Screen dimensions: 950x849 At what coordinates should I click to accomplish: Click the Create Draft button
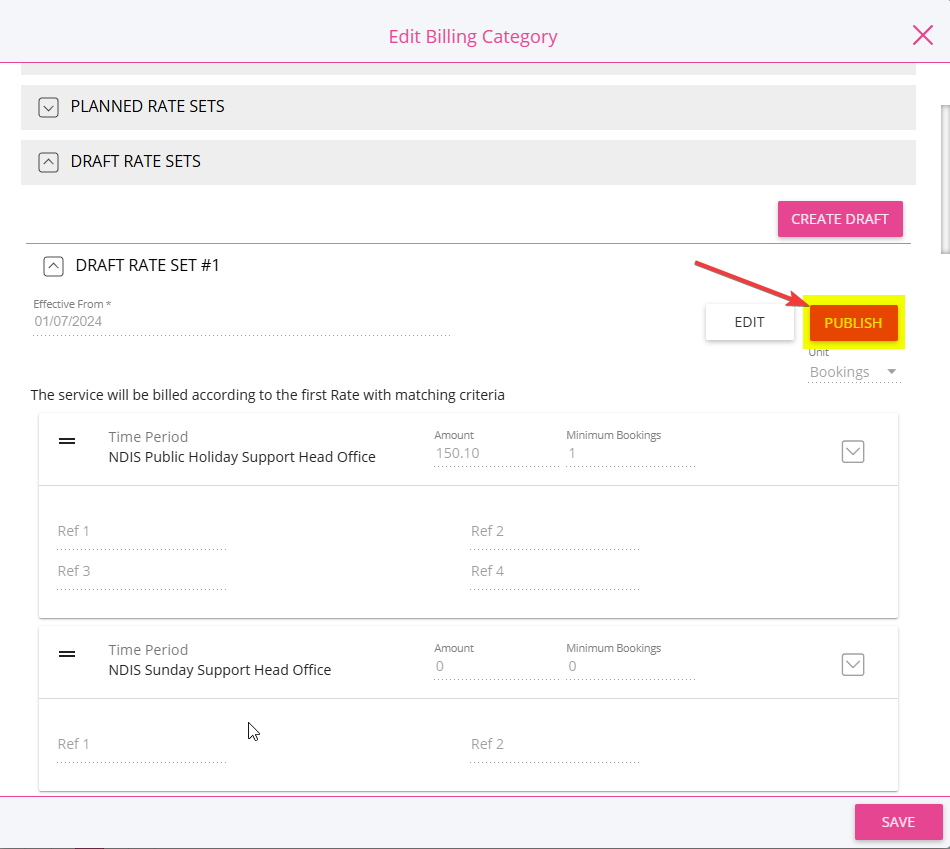(840, 219)
